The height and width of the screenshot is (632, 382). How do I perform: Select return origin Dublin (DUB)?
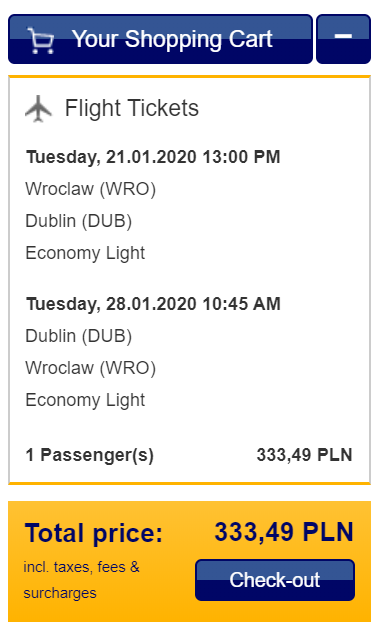(79, 336)
